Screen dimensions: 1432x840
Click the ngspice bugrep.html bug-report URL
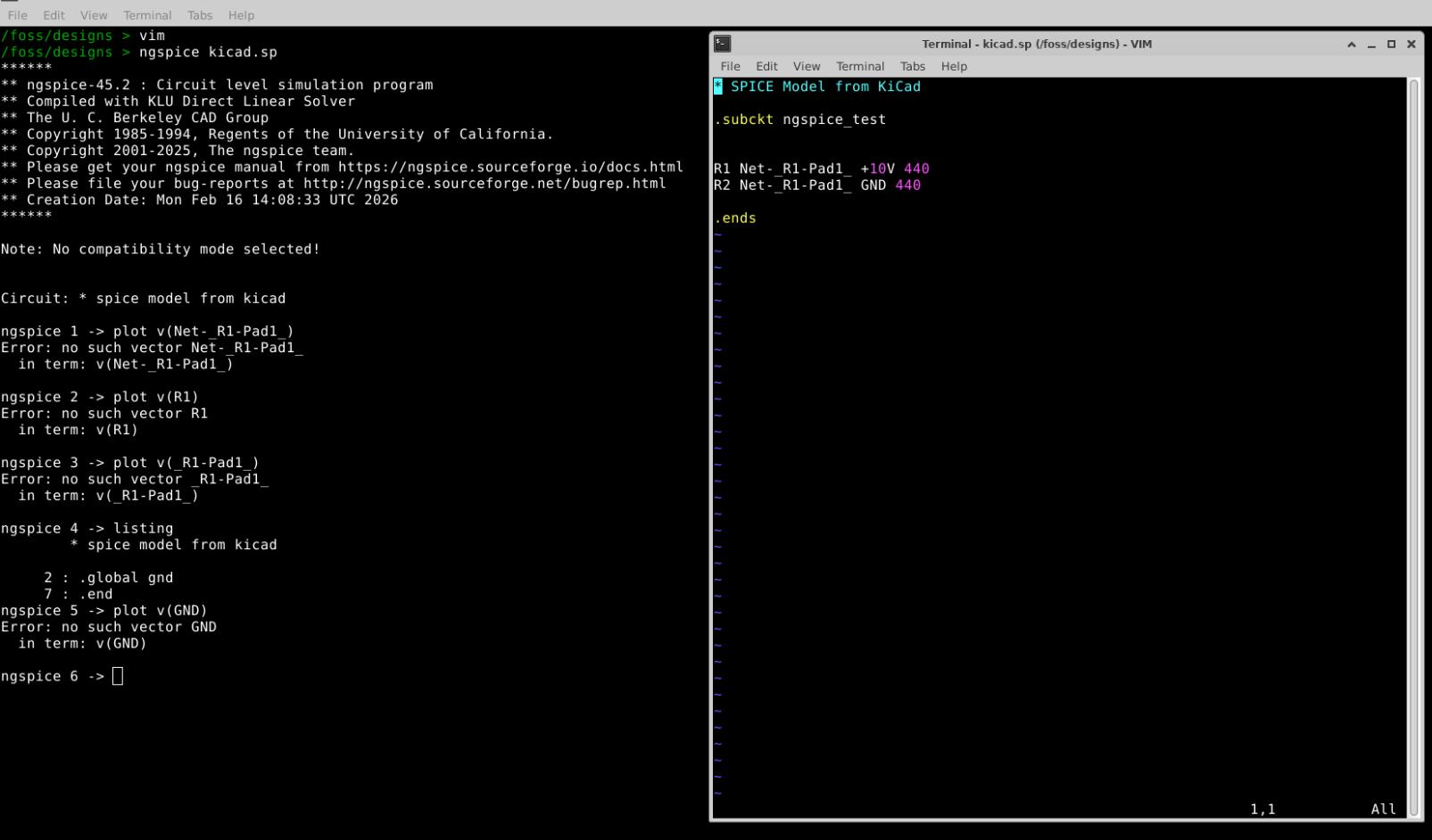coord(484,184)
